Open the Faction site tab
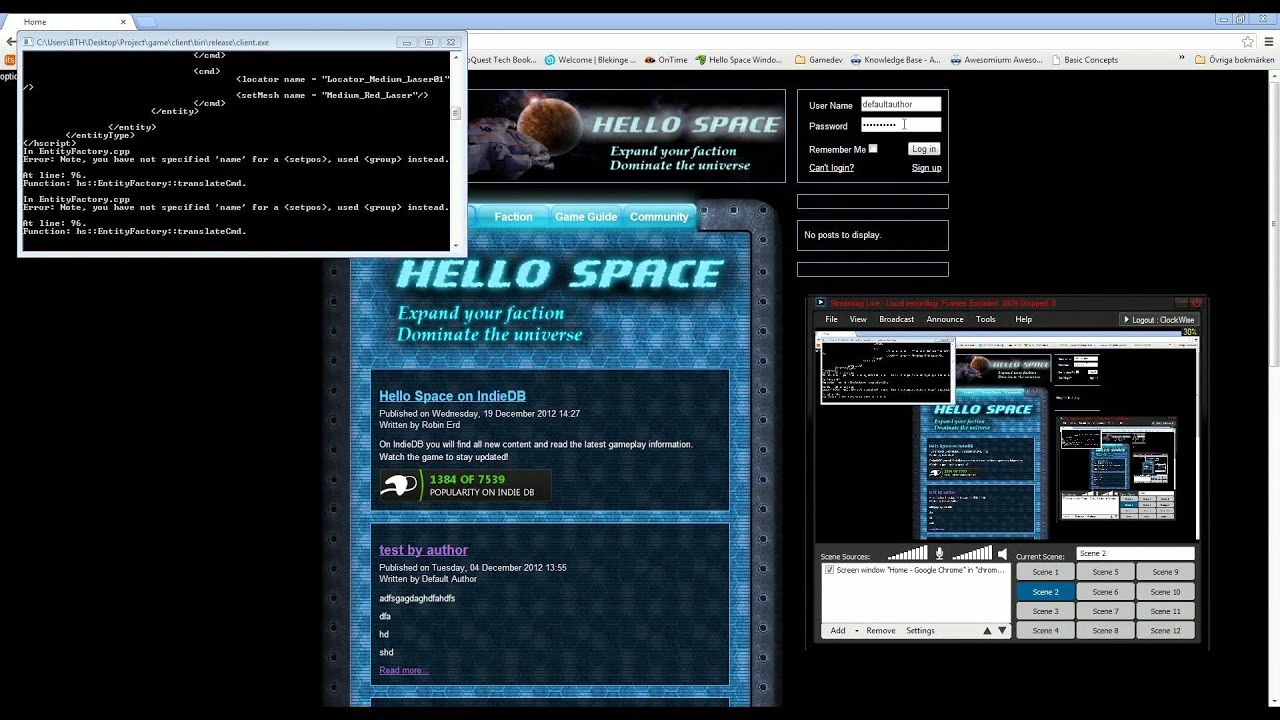This screenshot has width=1280, height=720. [x=513, y=217]
